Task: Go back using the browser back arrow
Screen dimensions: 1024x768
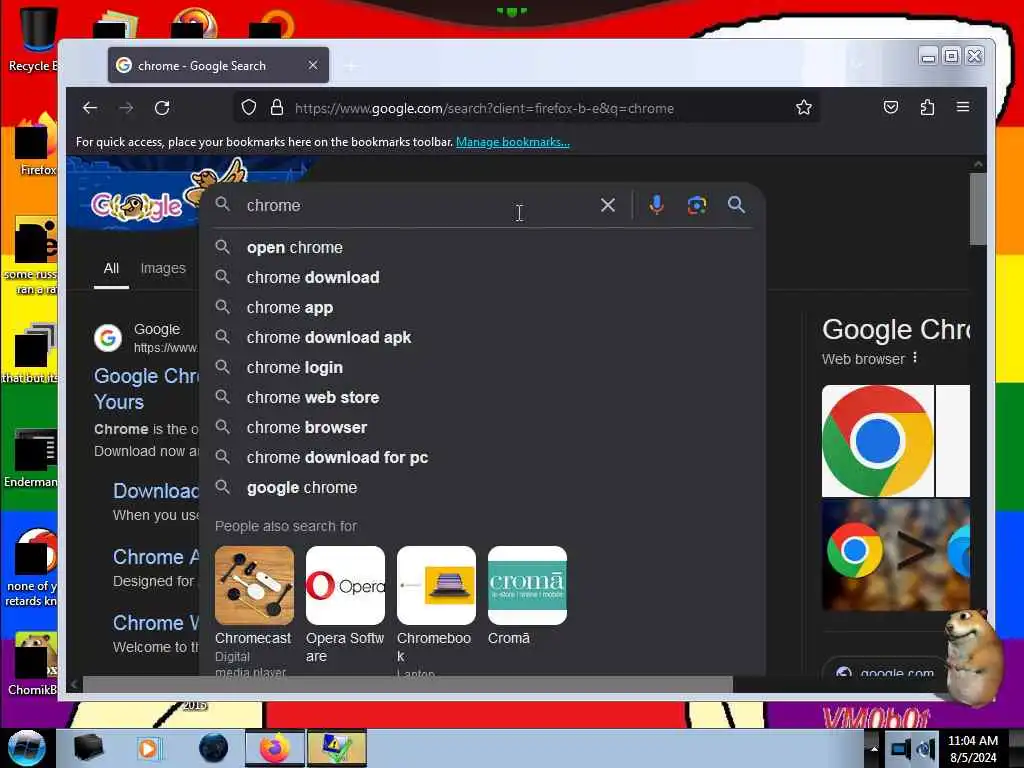Action: pos(90,108)
